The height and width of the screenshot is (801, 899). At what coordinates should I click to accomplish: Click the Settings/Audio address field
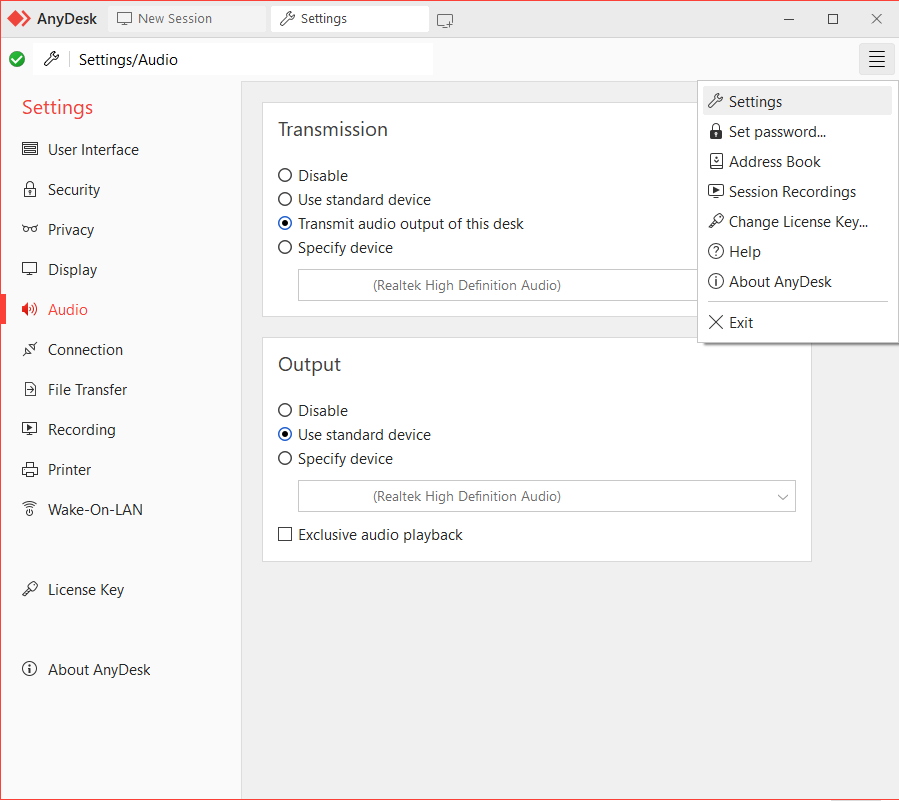(x=250, y=60)
